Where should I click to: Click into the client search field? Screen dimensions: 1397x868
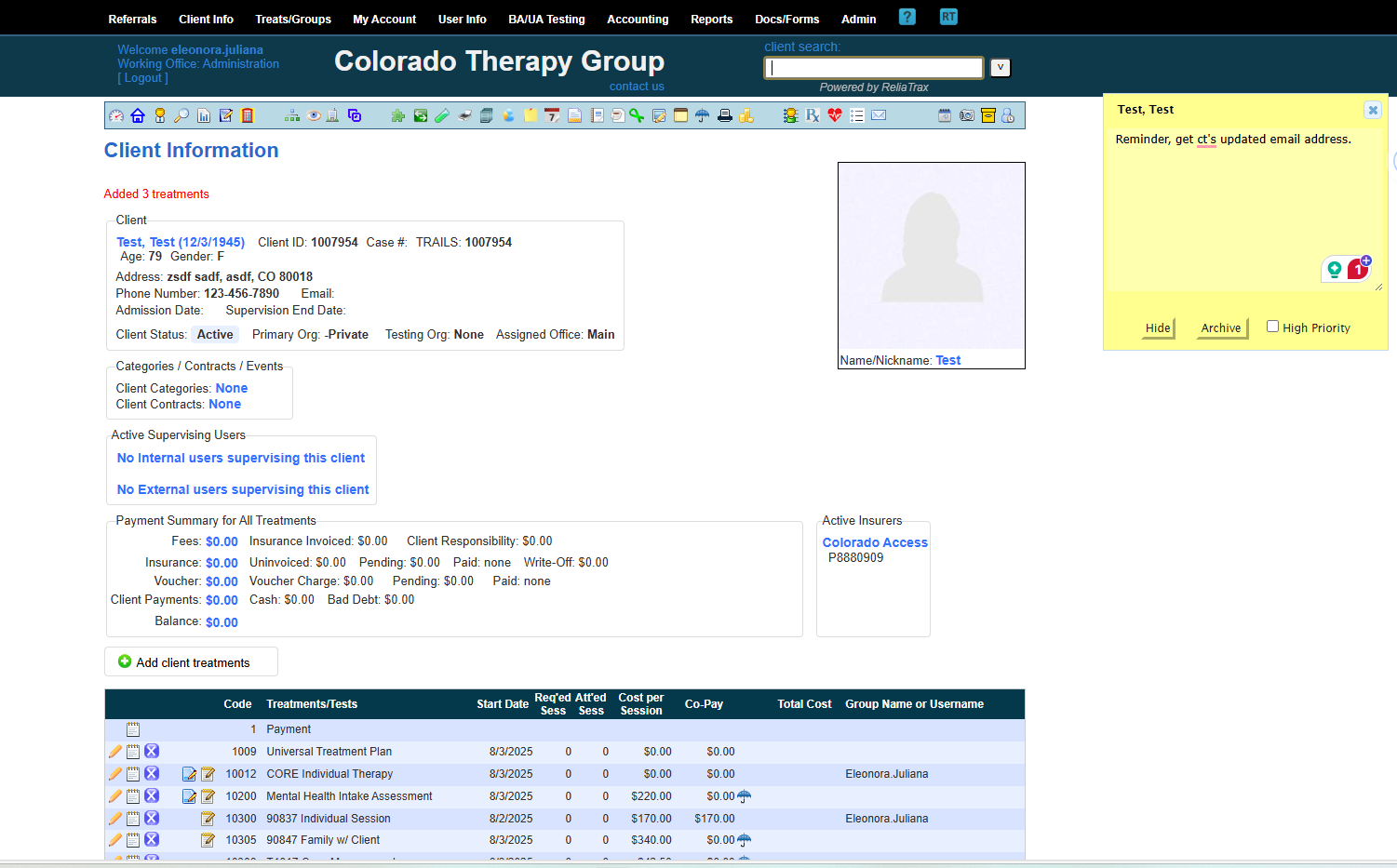click(873, 68)
